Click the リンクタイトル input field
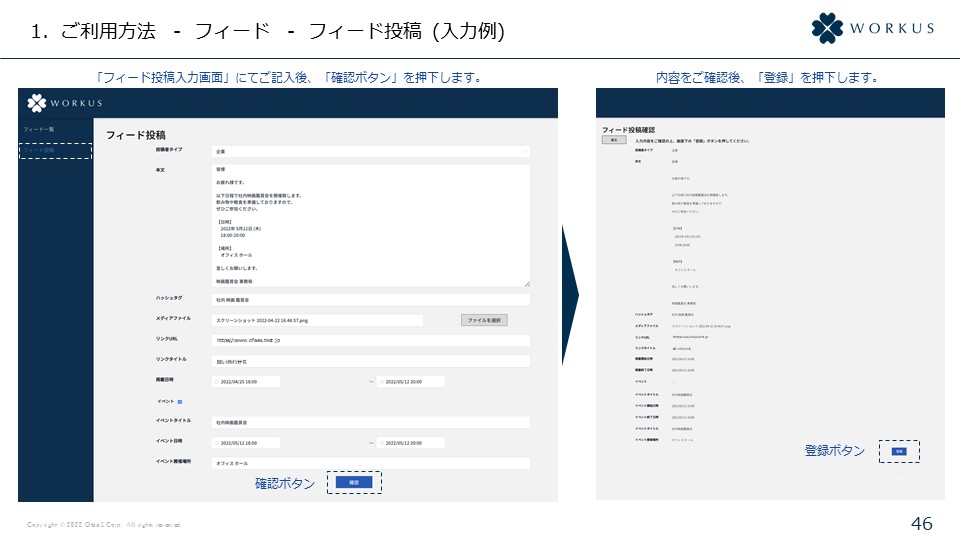Viewport: 960px width, 540px height. click(370, 361)
